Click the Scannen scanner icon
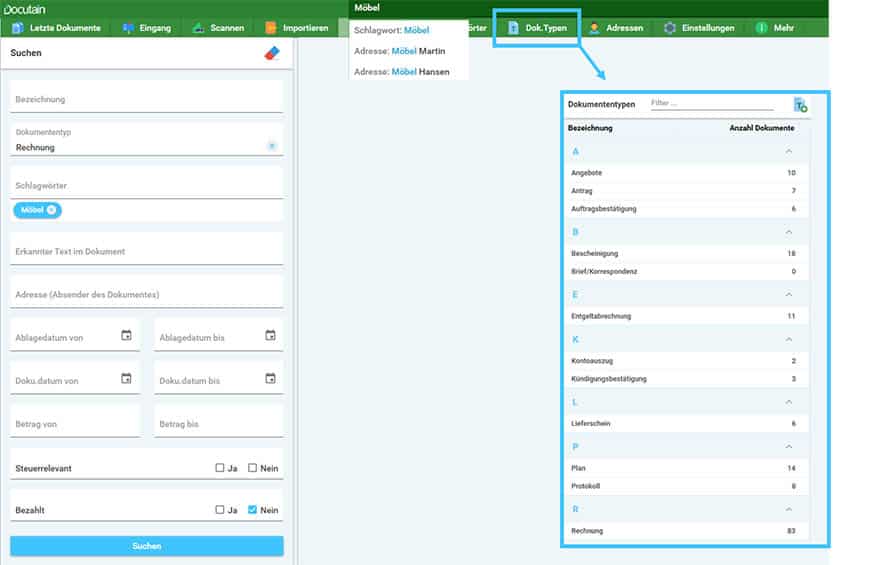Screen dimensions: 888x565 pos(198,28)
